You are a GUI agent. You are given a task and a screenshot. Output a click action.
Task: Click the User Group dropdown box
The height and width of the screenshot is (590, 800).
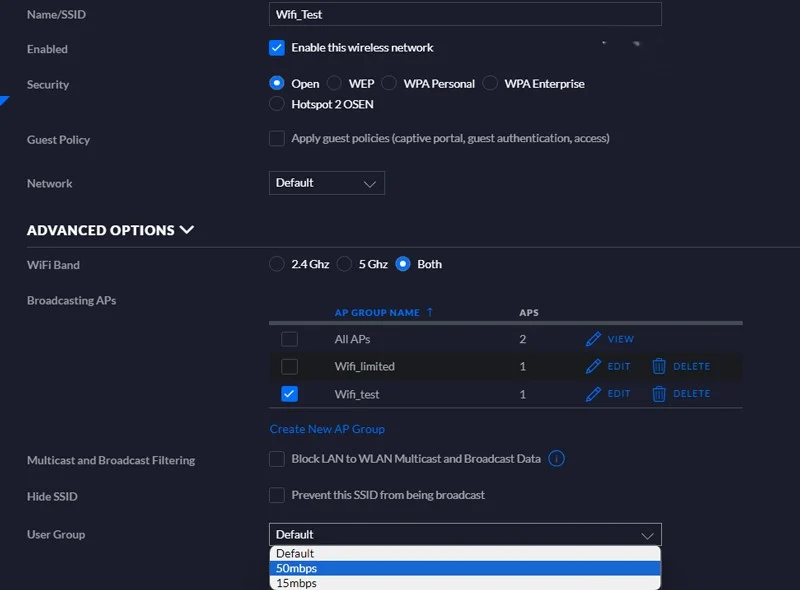(x=465, y=534)
